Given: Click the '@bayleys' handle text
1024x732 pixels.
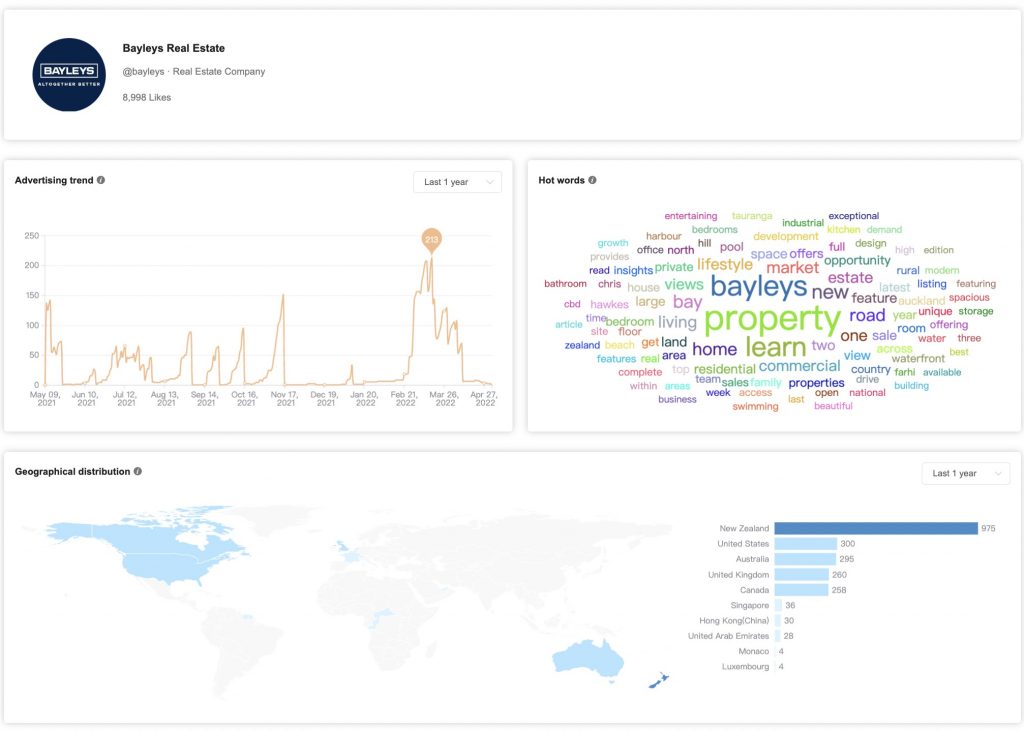Looking at the screenshot, I should (x=144, y=72).
